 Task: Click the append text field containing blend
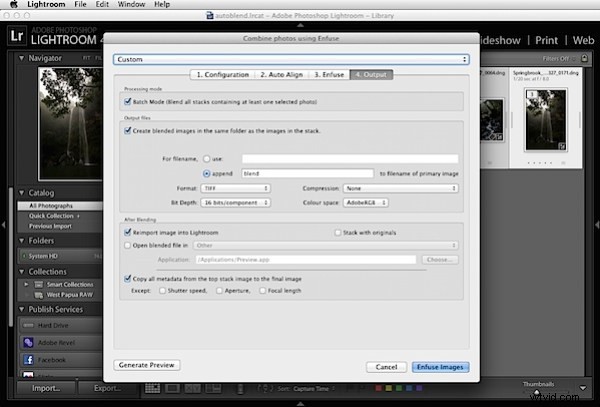[x=308, y=174]
